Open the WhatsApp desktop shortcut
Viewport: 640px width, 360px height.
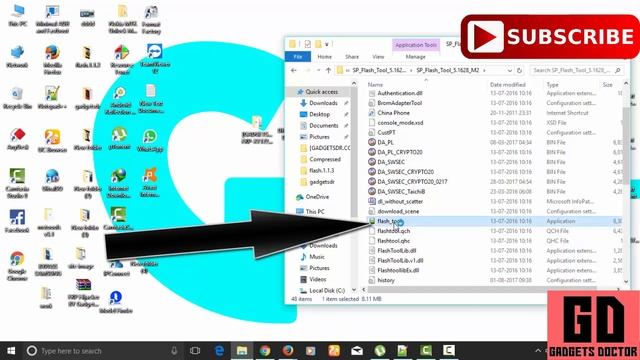coord(150,140)
